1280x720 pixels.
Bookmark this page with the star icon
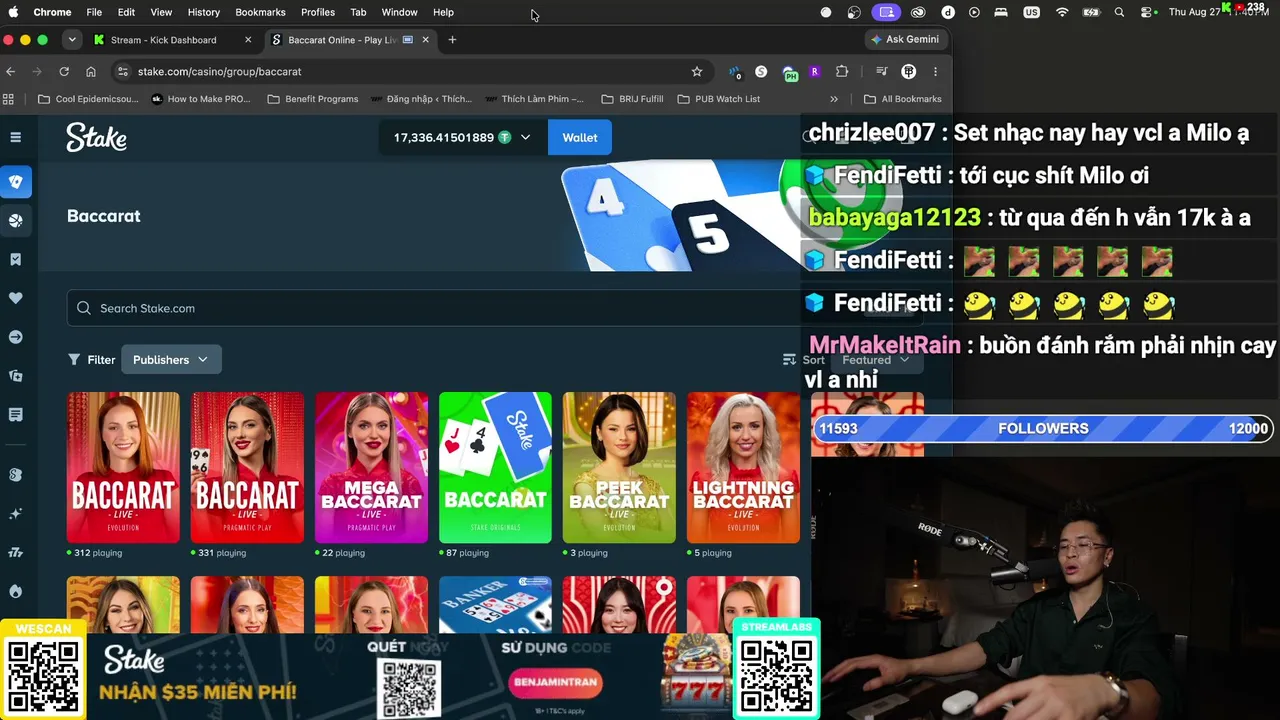(697, 72)
